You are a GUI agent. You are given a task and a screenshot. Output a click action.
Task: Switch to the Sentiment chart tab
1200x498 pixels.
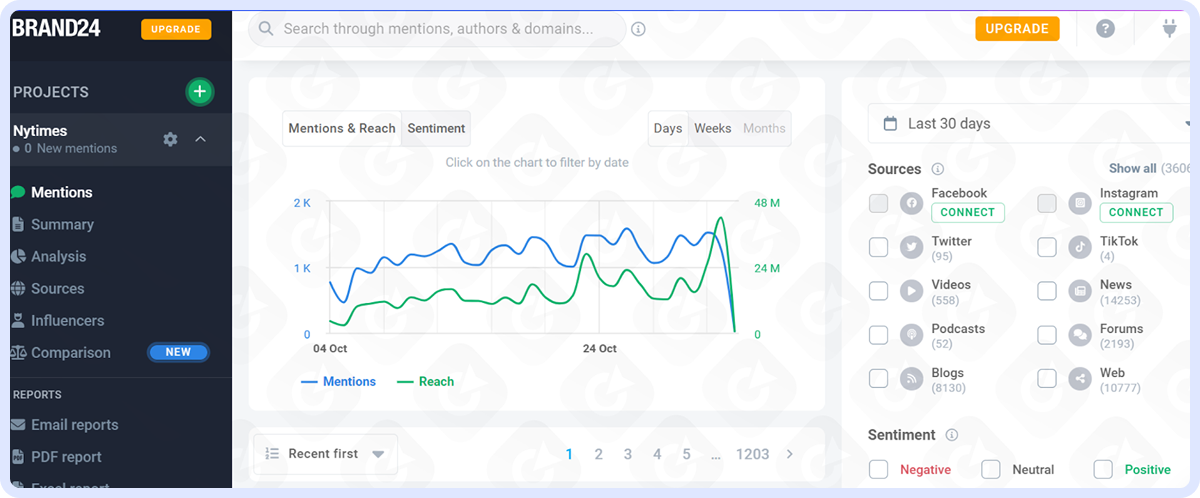pos(436,128)
